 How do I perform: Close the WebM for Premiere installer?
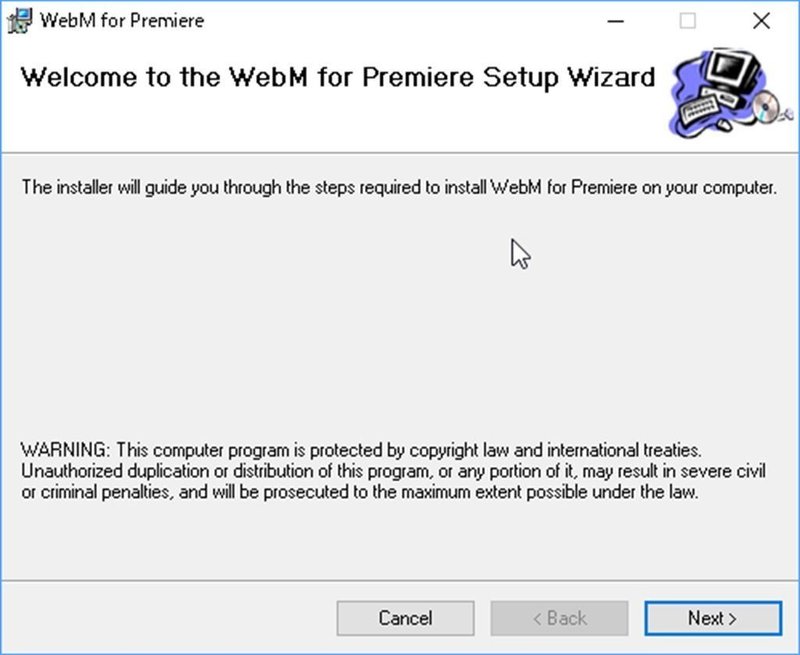[762, 20]
